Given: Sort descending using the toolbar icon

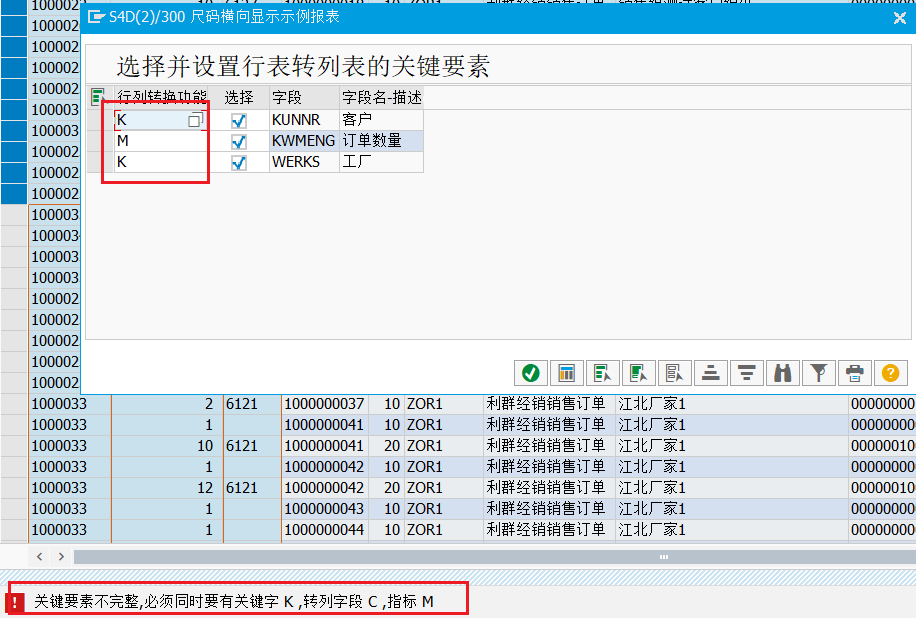Looking at the screenshot, I should pyautogui.click(x=747, y=373).
